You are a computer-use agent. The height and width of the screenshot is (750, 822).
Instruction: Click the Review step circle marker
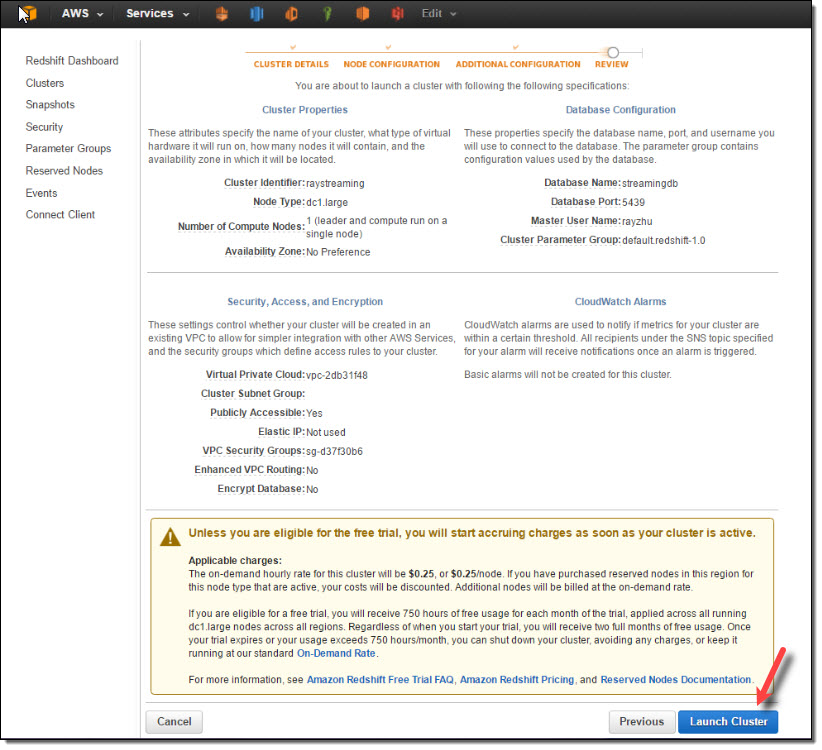pos(613,52)
